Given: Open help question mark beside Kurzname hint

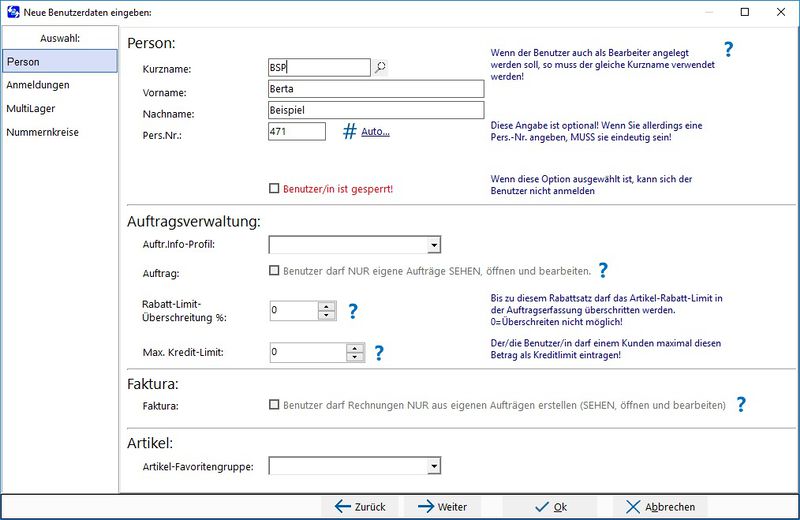Looking at the screenshot, I should pyautogui.click(x=728, y=50).
